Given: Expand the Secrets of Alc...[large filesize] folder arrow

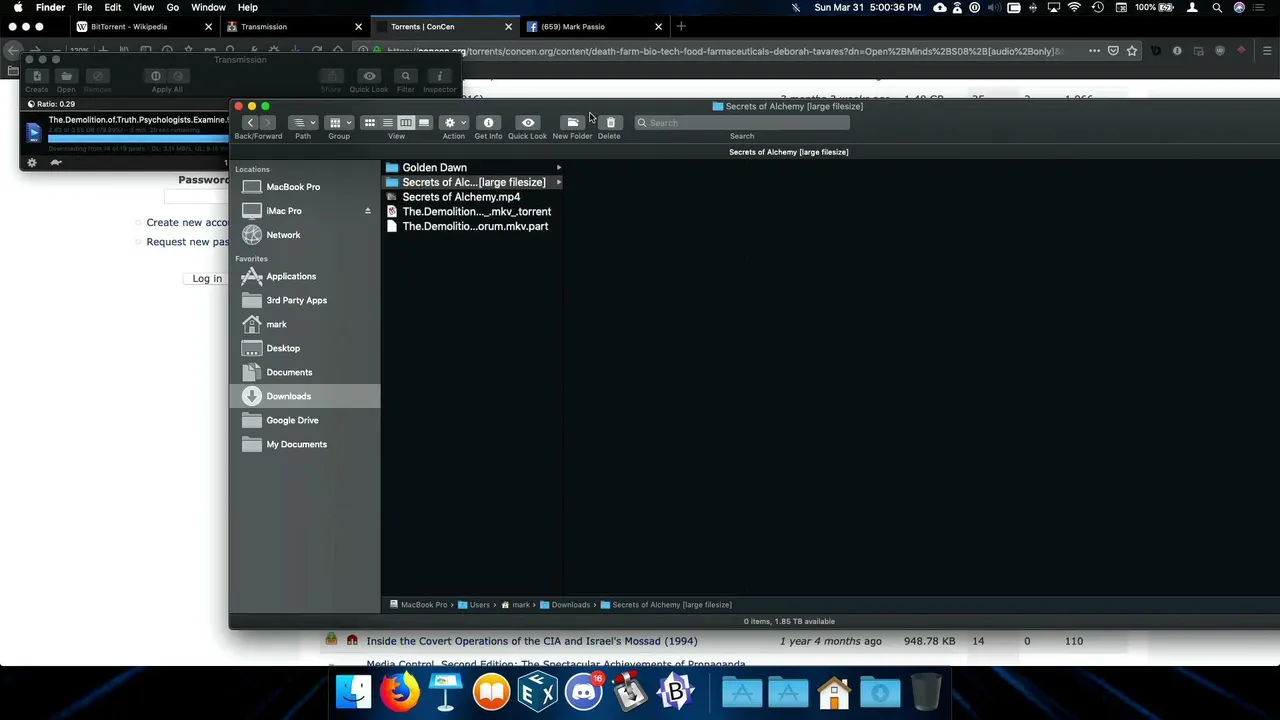Looking at the screenshot, I should click(559, 183).
